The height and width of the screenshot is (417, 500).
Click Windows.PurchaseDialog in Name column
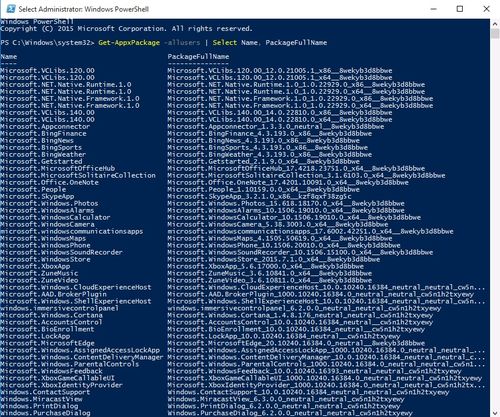pos(45,413)
